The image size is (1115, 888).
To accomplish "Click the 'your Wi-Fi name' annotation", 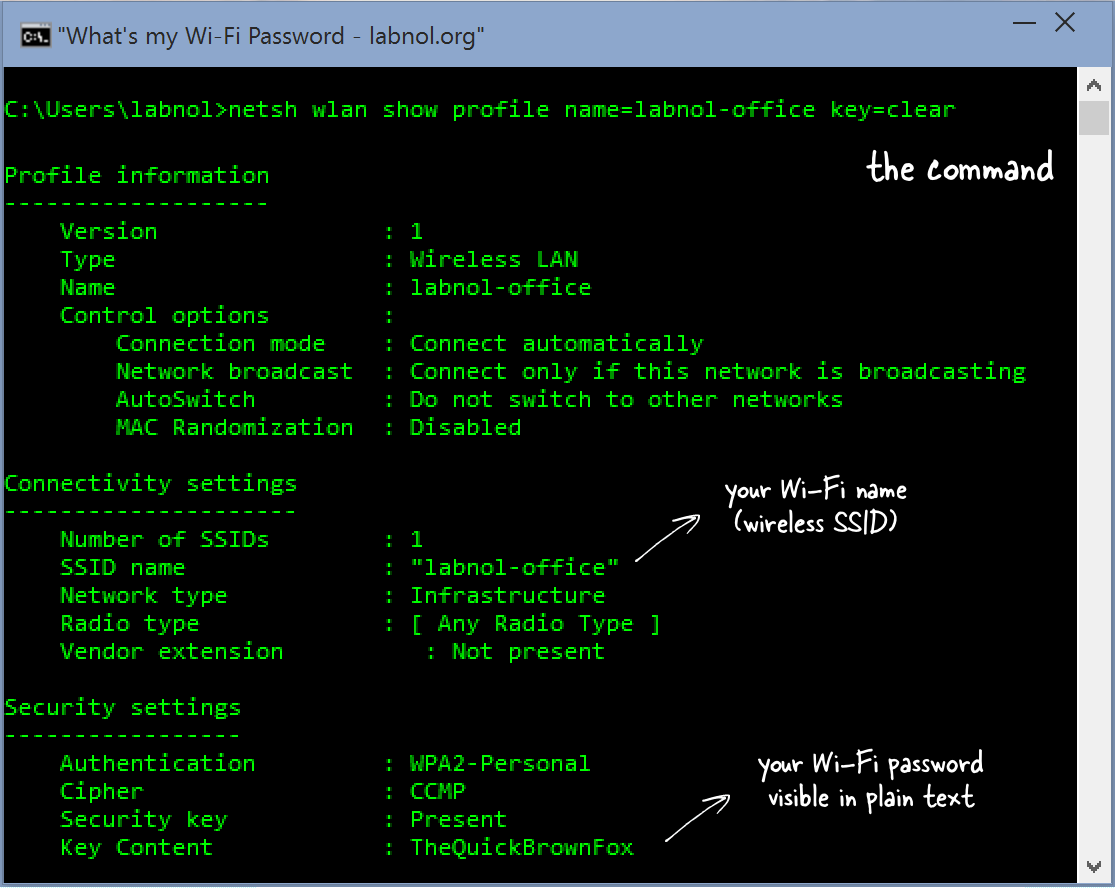I will [815, 505].
